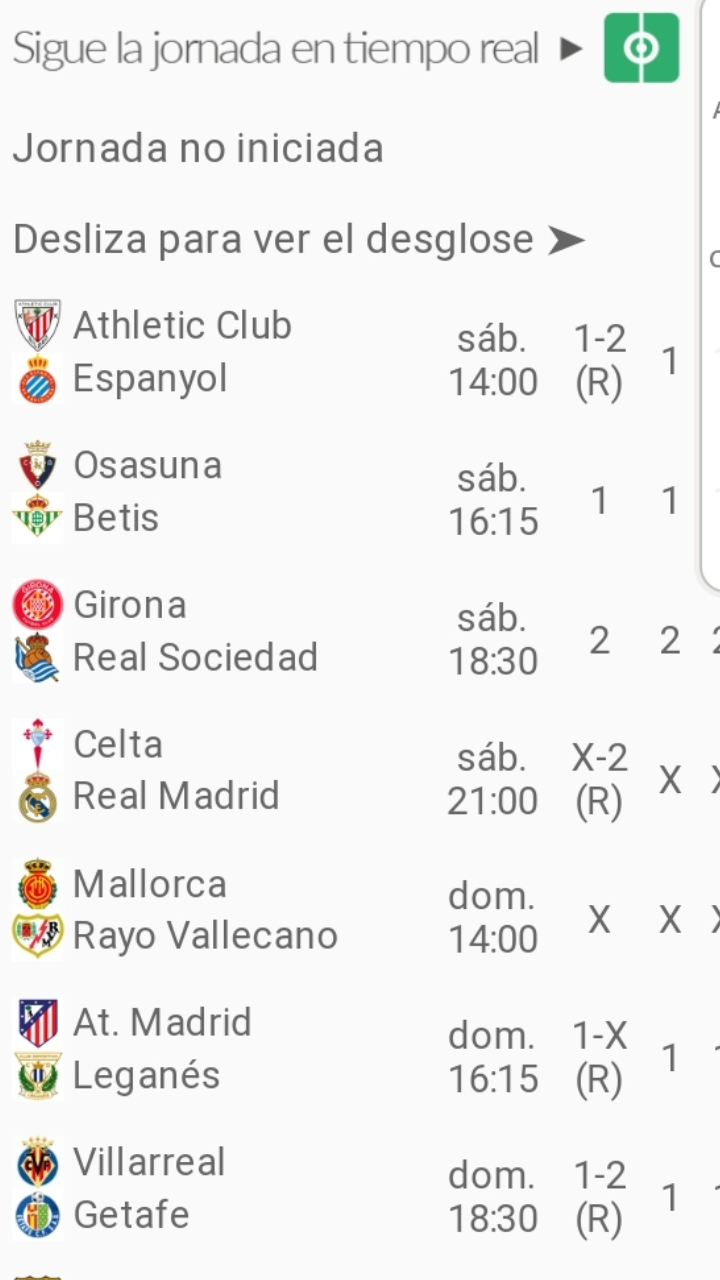Open 'Sigue la jornada en tiempo real' link
The height and width of the screenshot is (1280, 720).
(275, 49)
